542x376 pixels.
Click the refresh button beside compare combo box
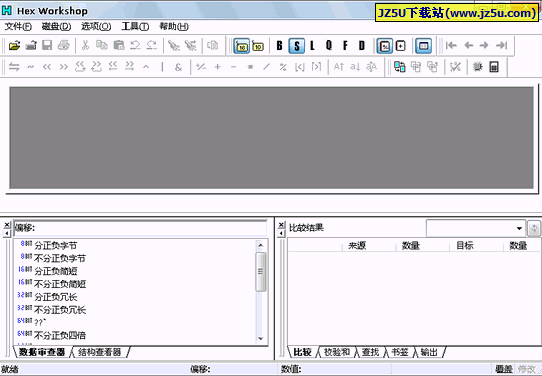(x=534, y=228)
